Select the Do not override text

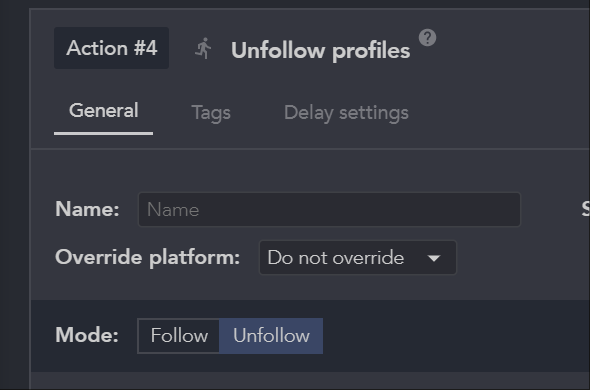(x=336, y=258)
